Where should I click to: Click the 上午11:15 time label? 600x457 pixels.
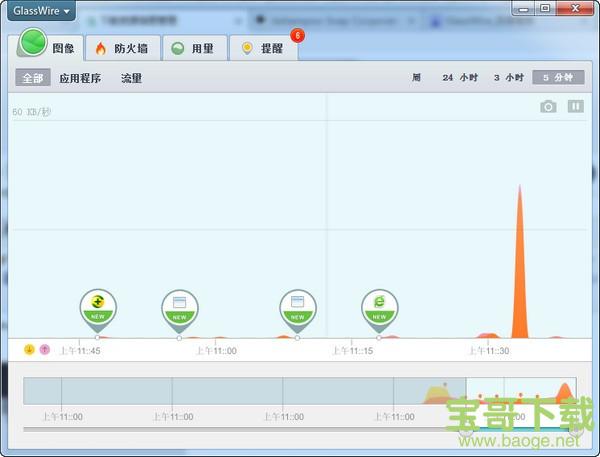pyautogui.click(x=352, y=351)
